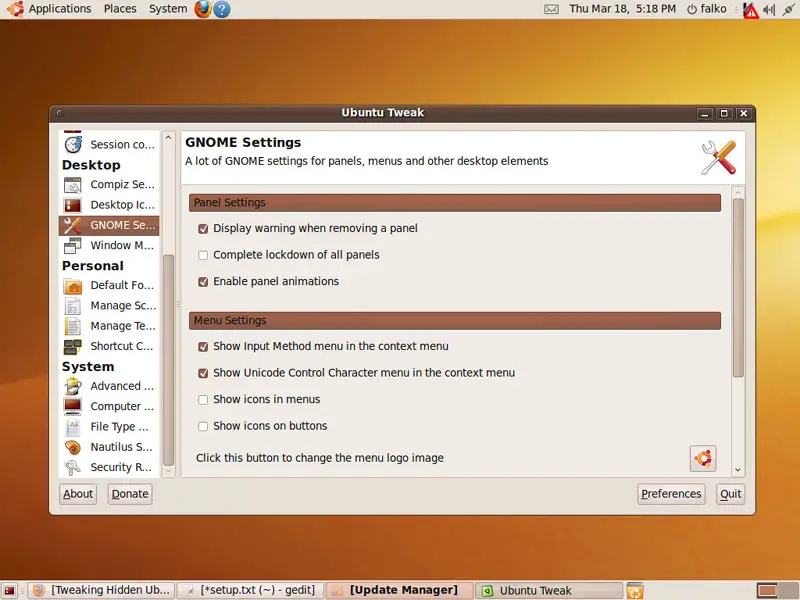800x600 pixels.
Task: Click the Manage Templates document icon
Action: point(73,326)
